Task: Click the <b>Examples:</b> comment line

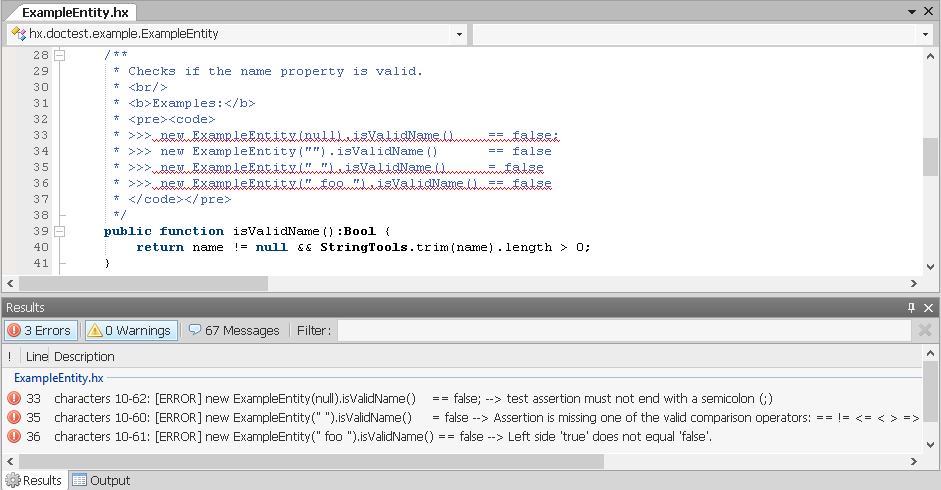Action: [191, 103]
